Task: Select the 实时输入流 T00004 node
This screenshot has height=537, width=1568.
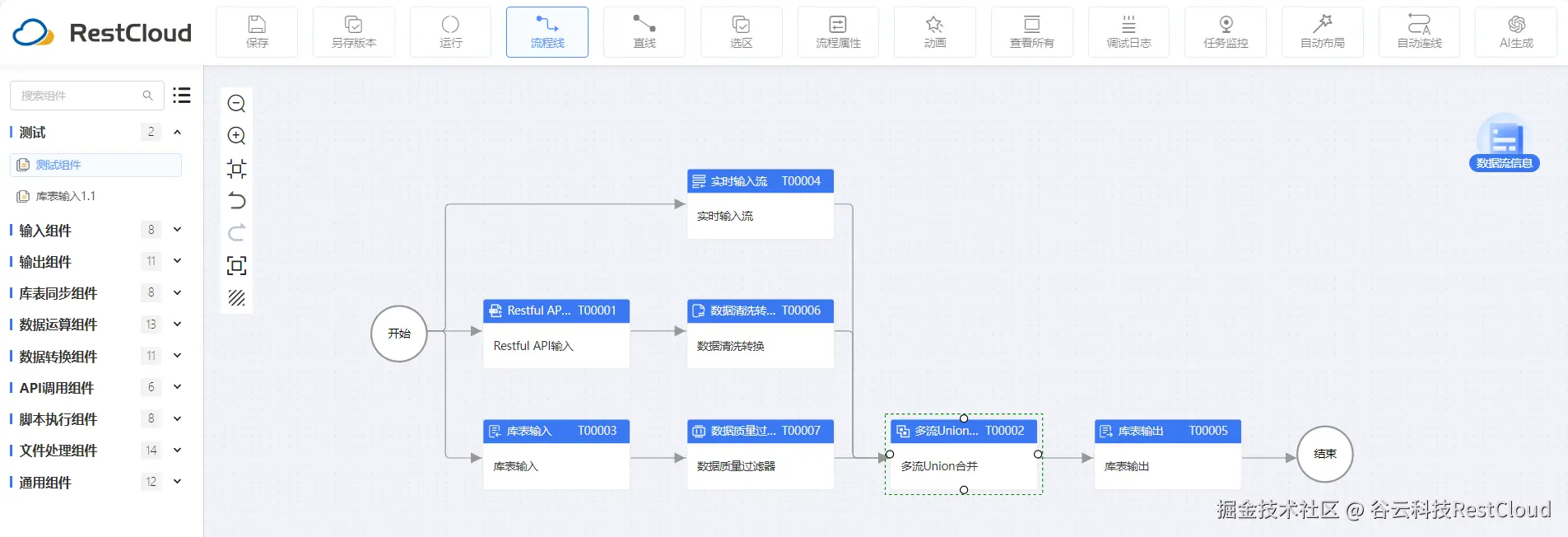Action: coord(761,204)
